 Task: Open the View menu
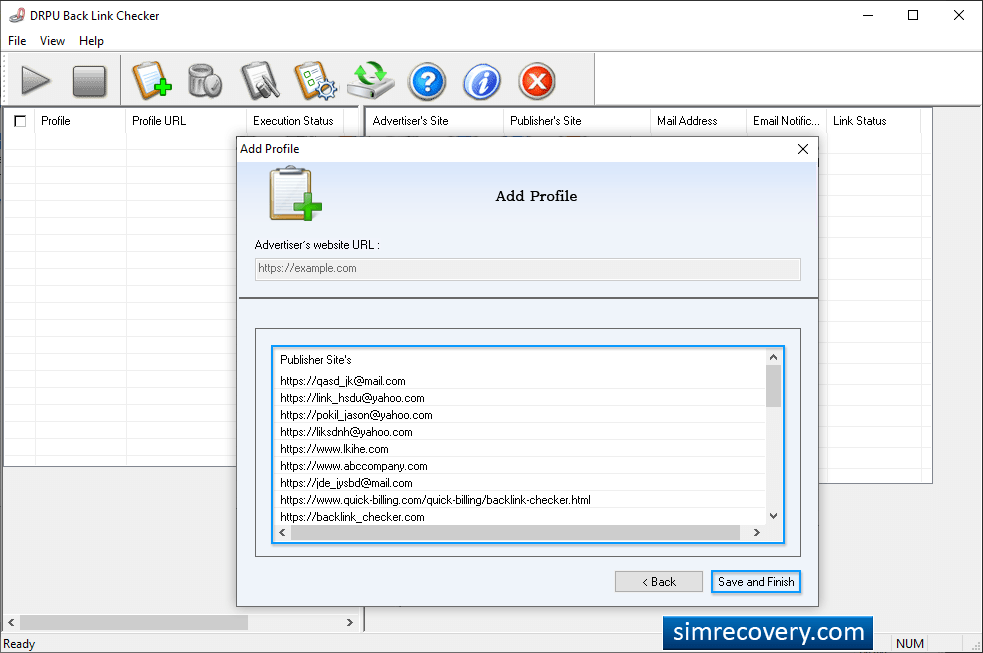(52, 41)
